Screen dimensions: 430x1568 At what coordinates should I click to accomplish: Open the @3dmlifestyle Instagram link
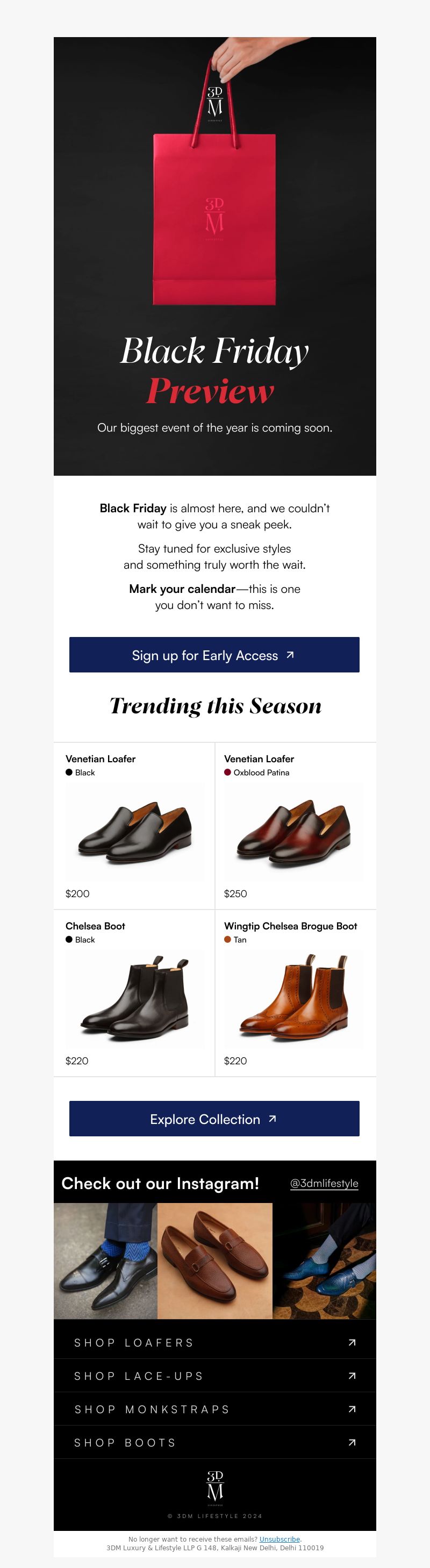click(324, 1183)
